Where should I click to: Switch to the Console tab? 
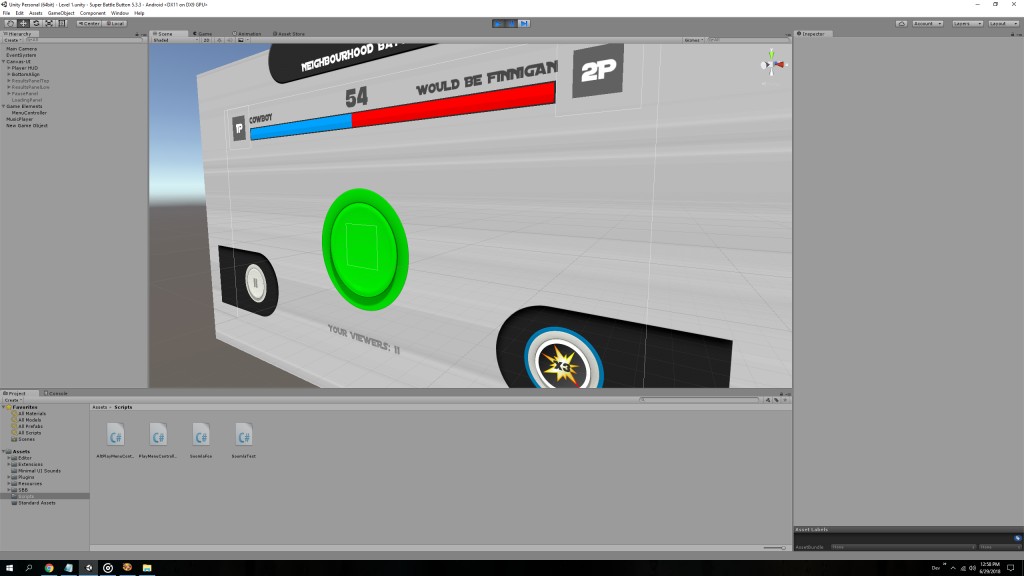58,393
